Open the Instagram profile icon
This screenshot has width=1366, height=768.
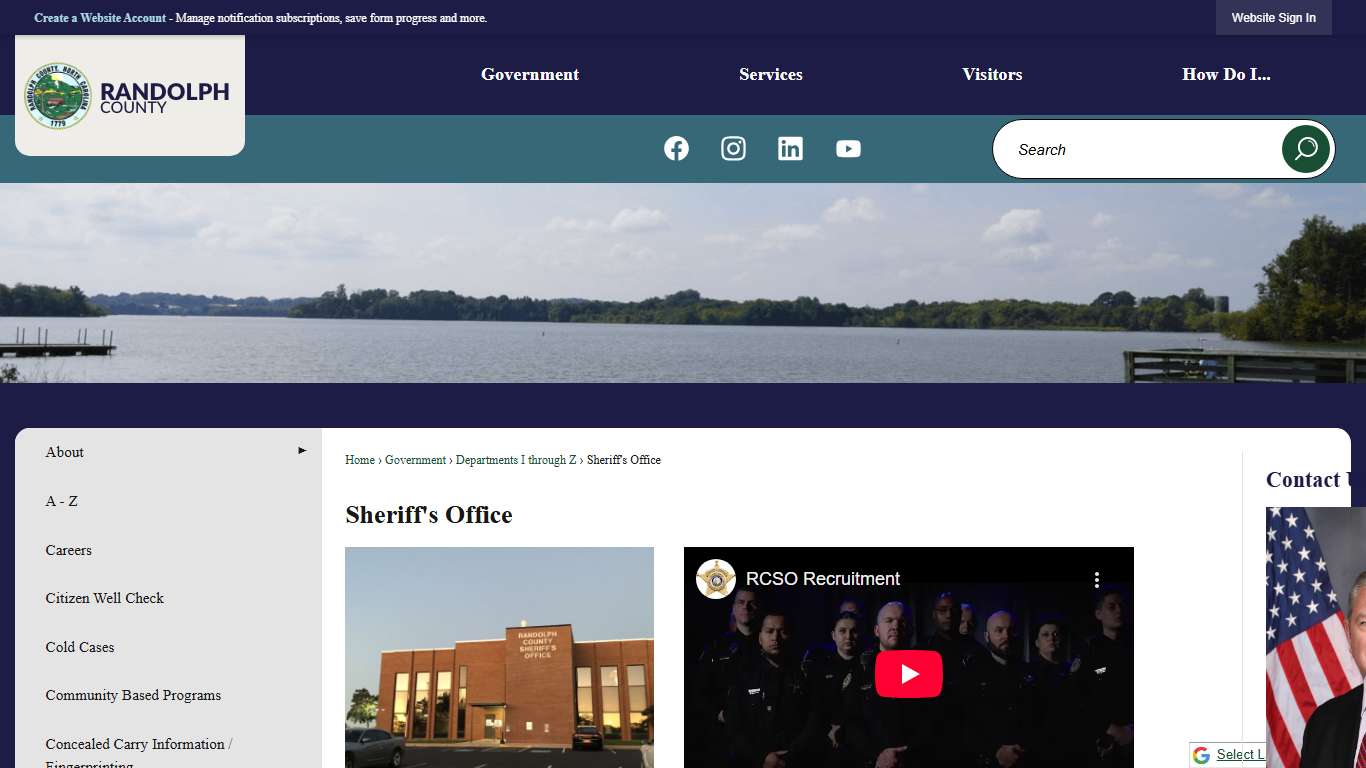pyautogui.click(x=733, y=148)
